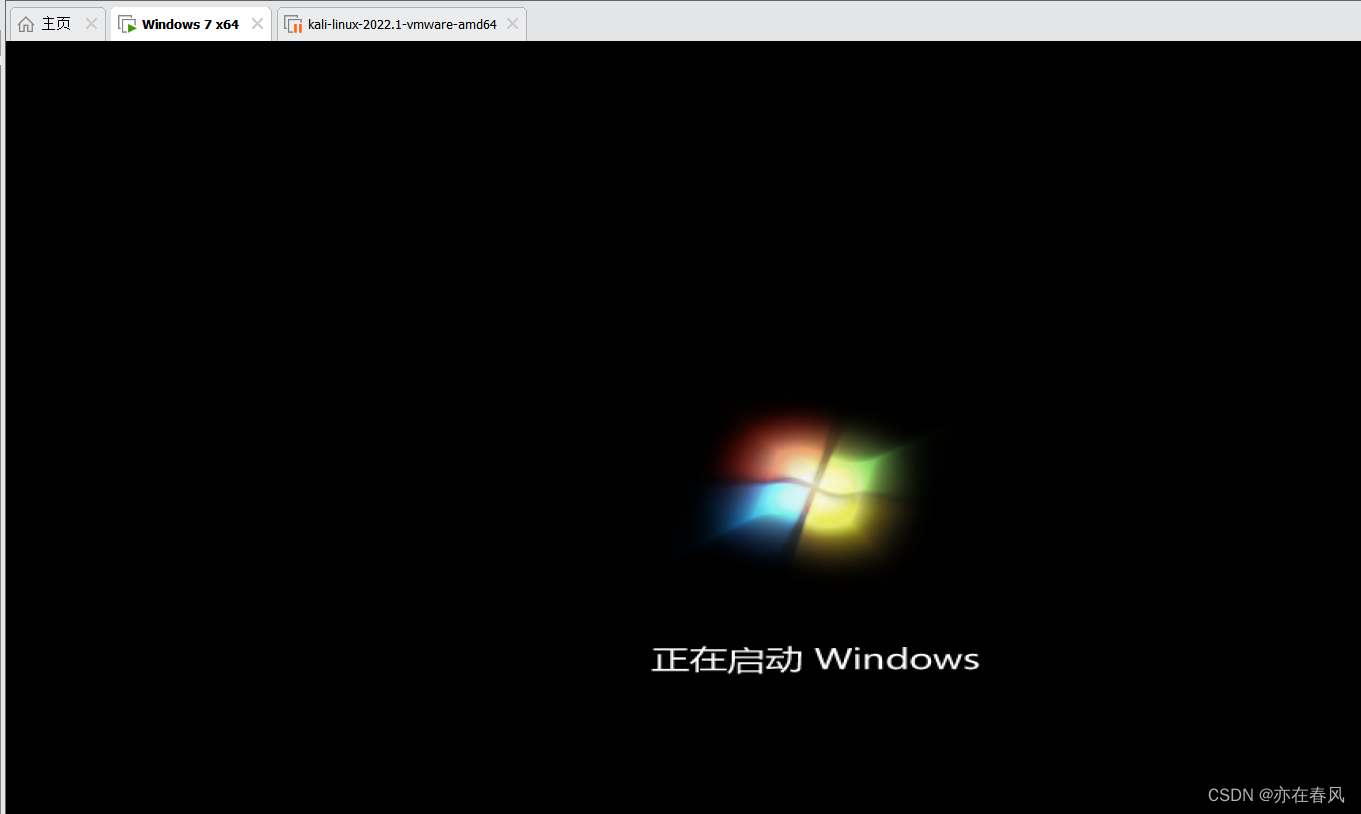The width and height of the screenshot is (1361, 814).
Task: Click the paused VM icon on kali-linux tab
Action: click(x=293, y=24)
